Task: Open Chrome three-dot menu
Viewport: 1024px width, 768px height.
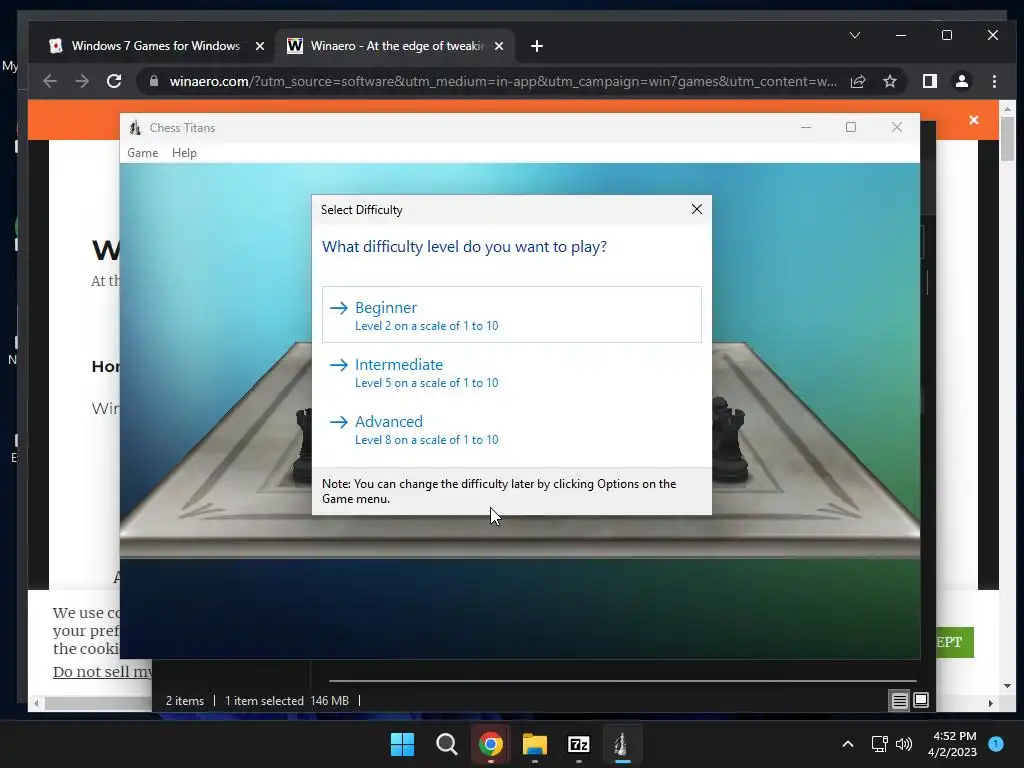Action: pos(994,81)
